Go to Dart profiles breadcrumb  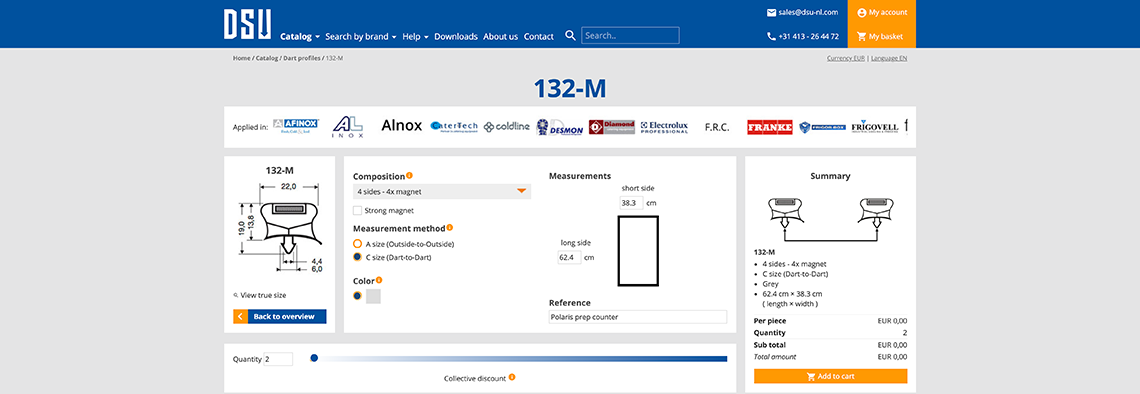(302, 58)
